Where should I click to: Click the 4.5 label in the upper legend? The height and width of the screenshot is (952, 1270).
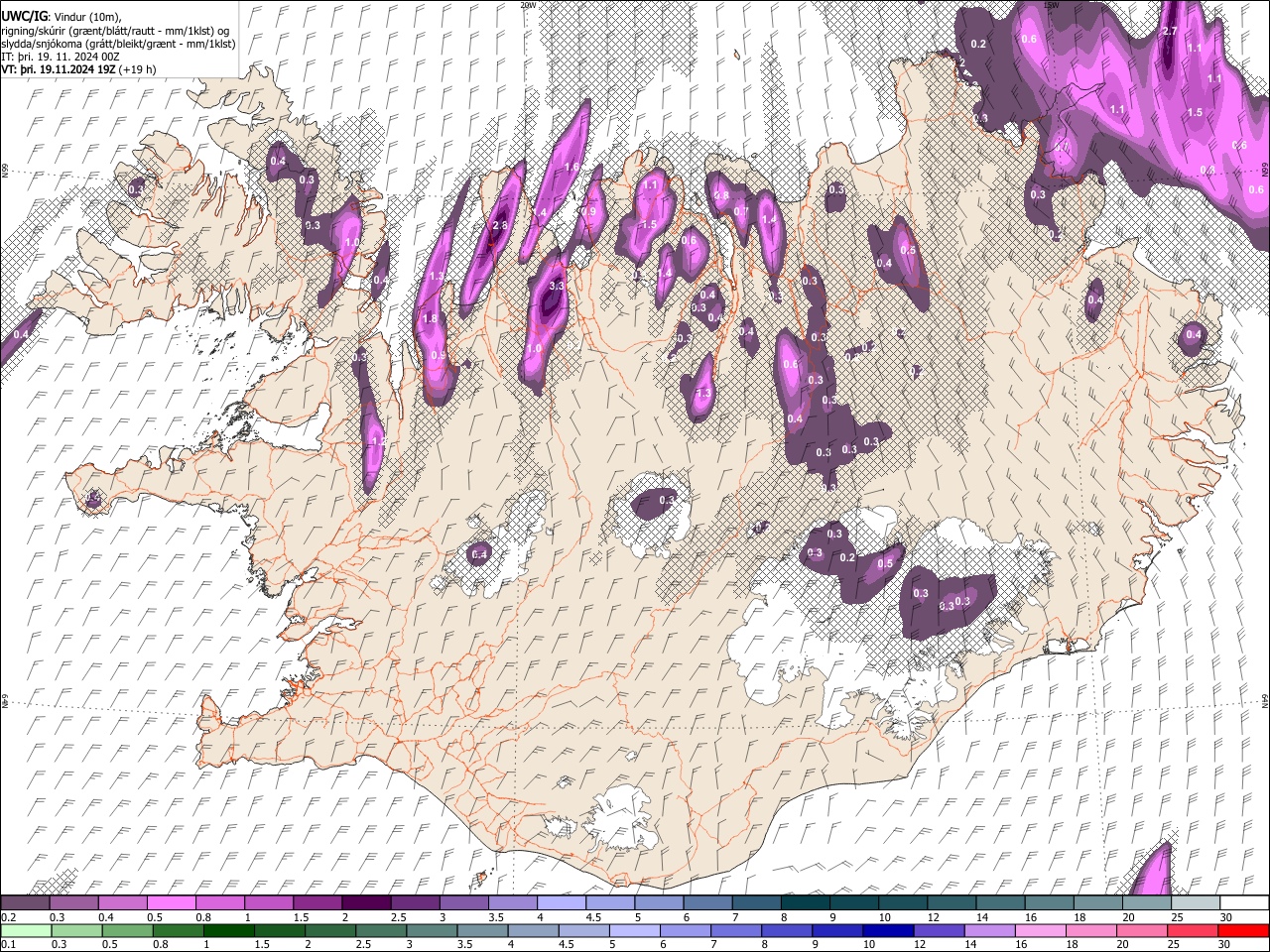tap(593, 917)
